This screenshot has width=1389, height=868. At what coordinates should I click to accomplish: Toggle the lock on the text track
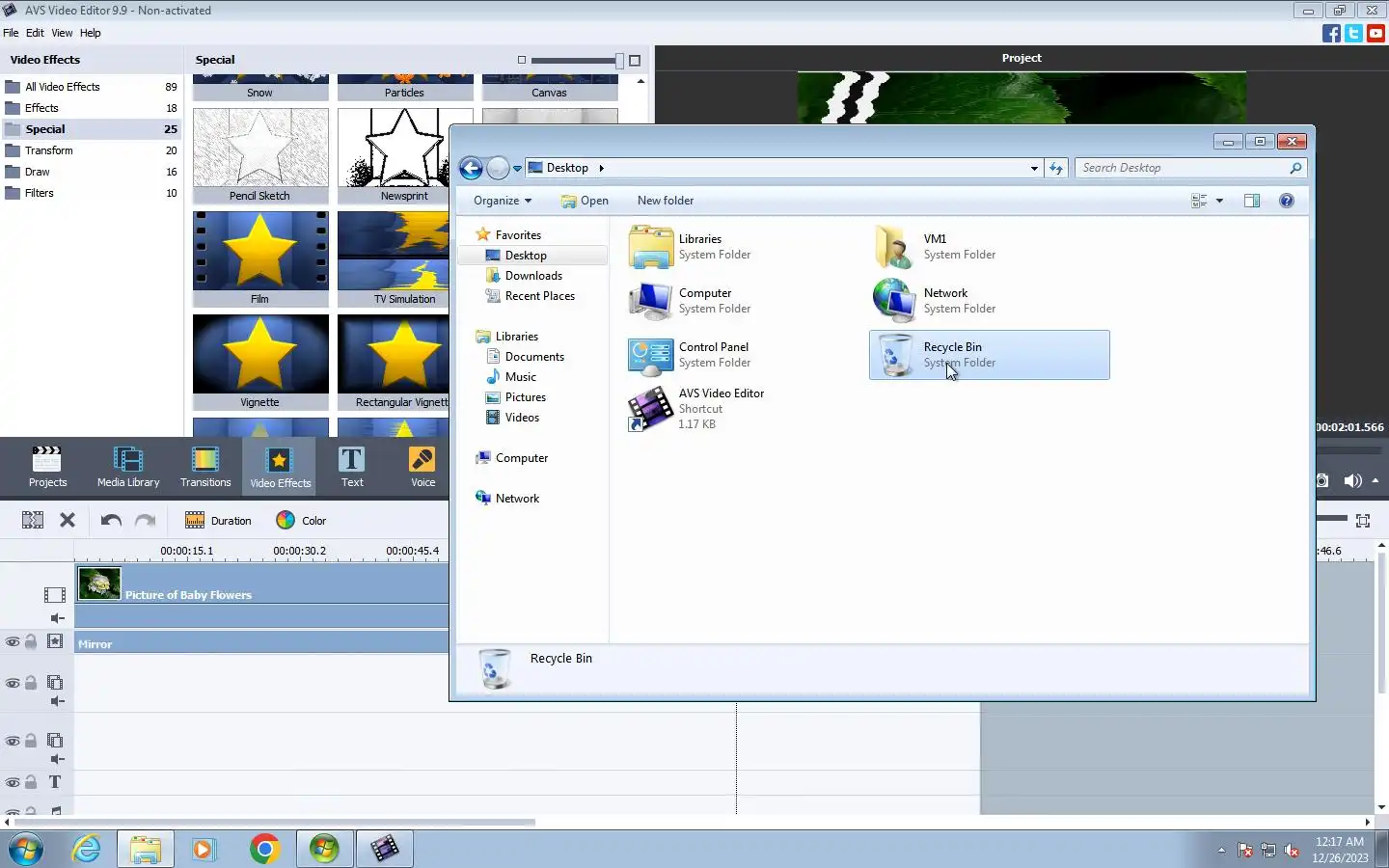pos(31,782)
